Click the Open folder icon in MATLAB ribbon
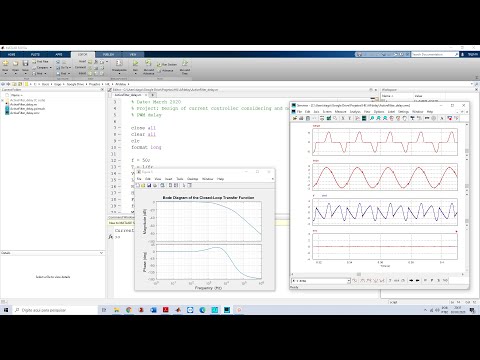480x360 pixels. (x=15, y=63)
